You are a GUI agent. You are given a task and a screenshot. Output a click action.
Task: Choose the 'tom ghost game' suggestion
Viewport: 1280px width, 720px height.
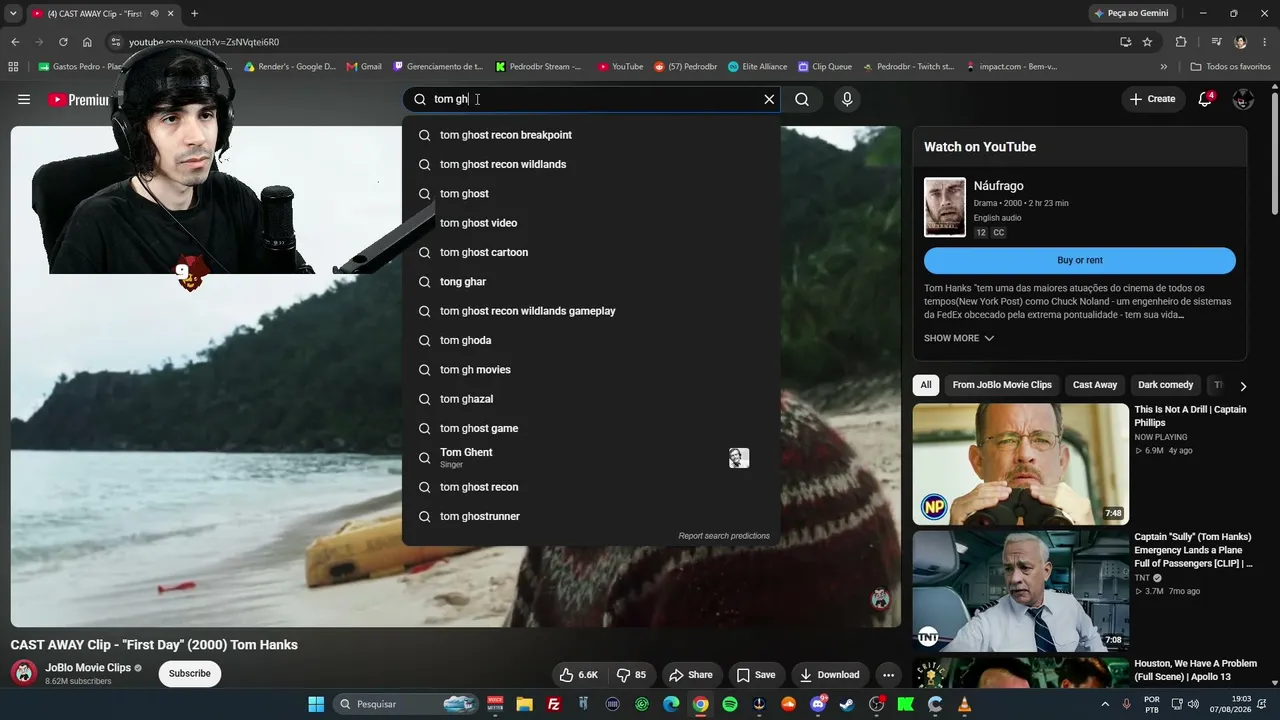(591, 428)
